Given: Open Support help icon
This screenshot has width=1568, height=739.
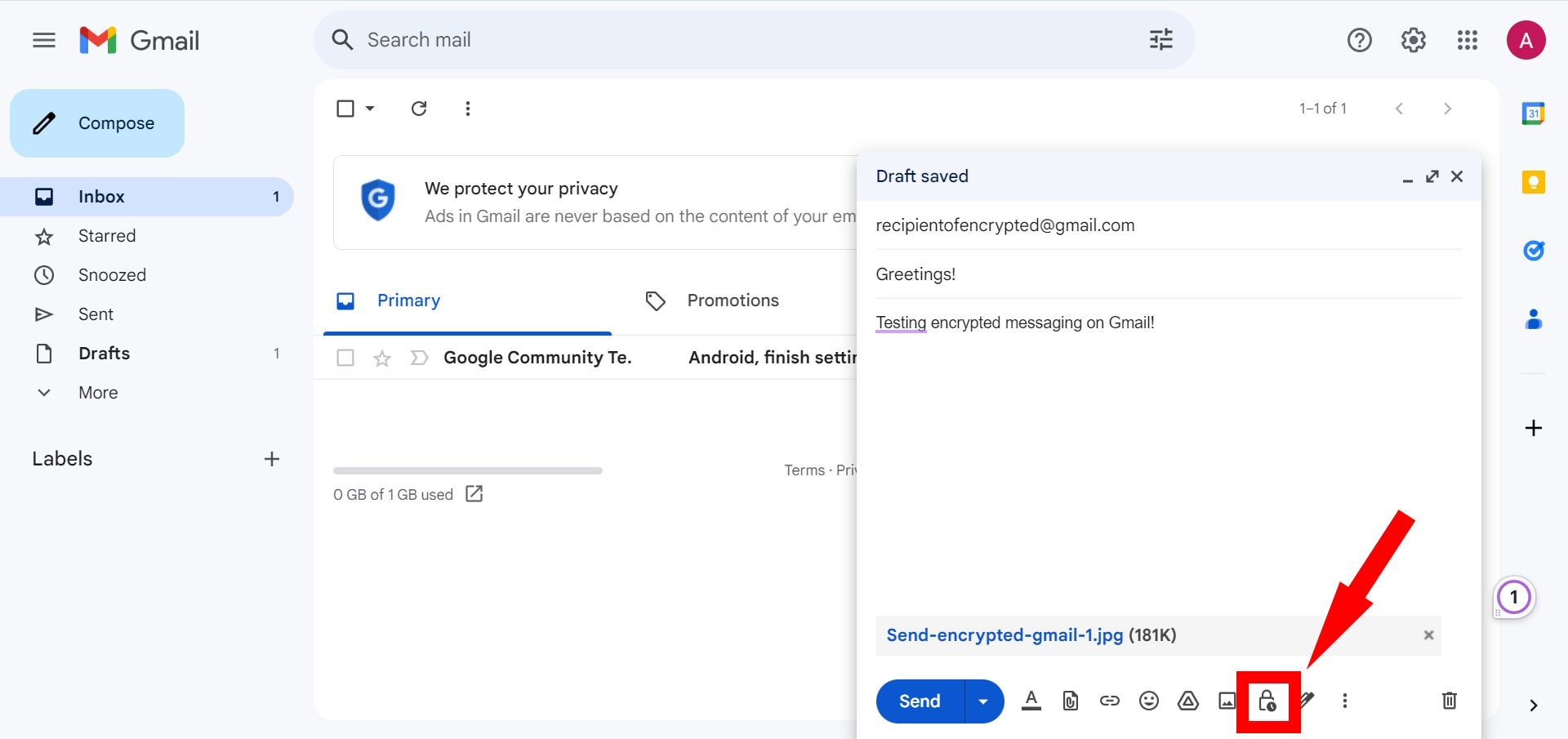Looking at the screenshot, I should coord(1359,40).
